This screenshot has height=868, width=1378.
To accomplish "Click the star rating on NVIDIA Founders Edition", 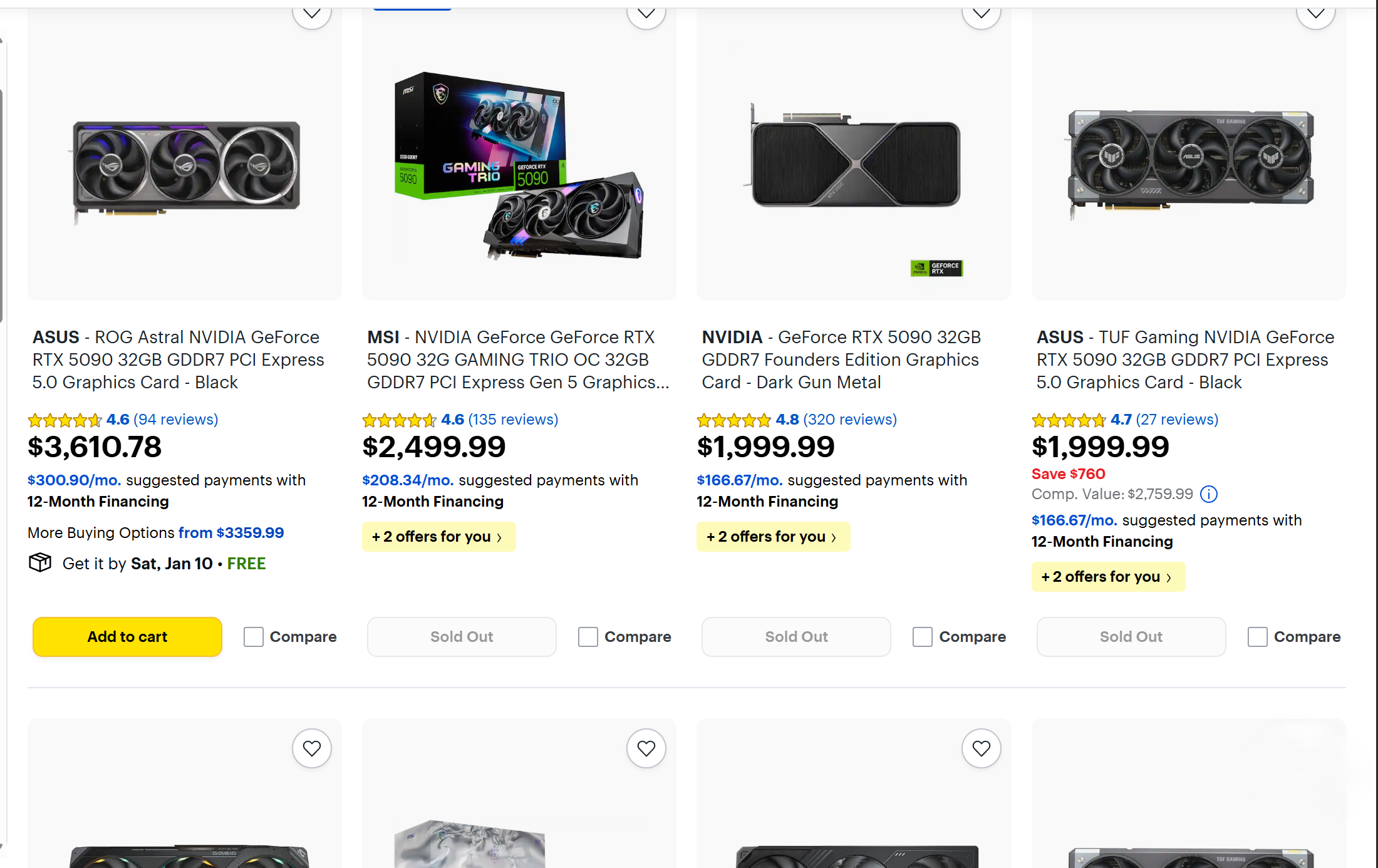I will (x=732, y=420).
